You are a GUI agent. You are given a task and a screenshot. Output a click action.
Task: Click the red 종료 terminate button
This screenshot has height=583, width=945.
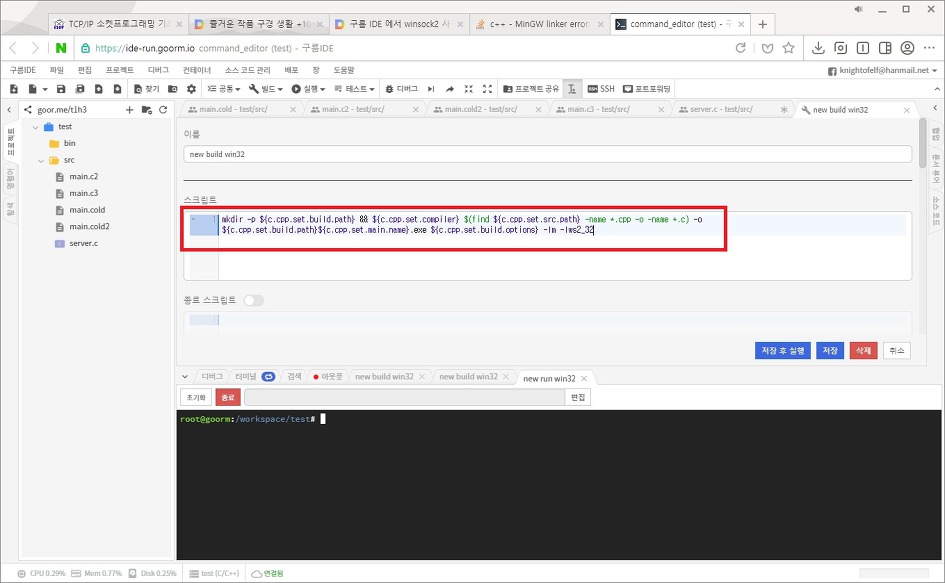[228, 397]
